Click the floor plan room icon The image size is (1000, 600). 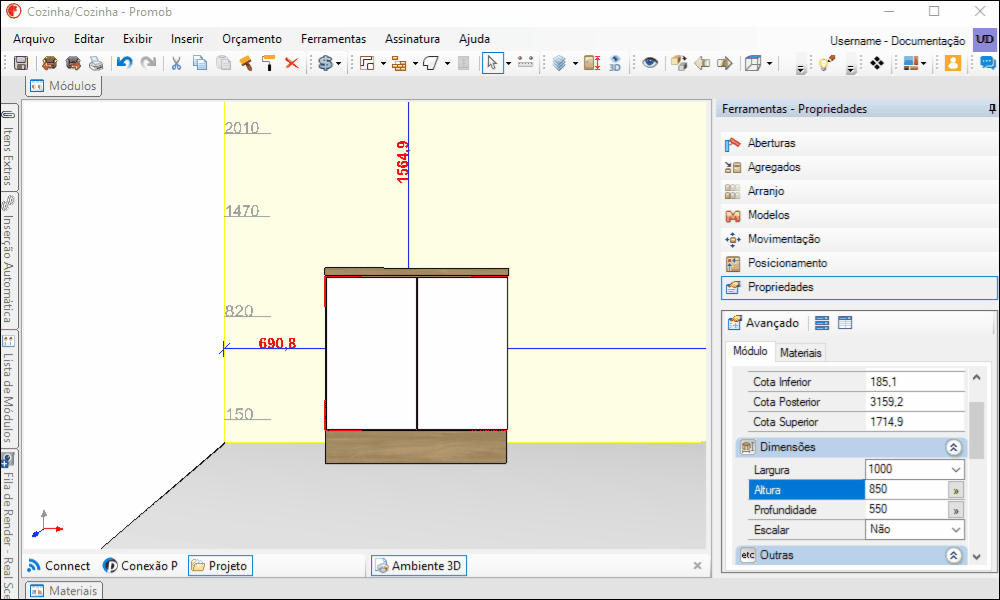tap(367, 63)
